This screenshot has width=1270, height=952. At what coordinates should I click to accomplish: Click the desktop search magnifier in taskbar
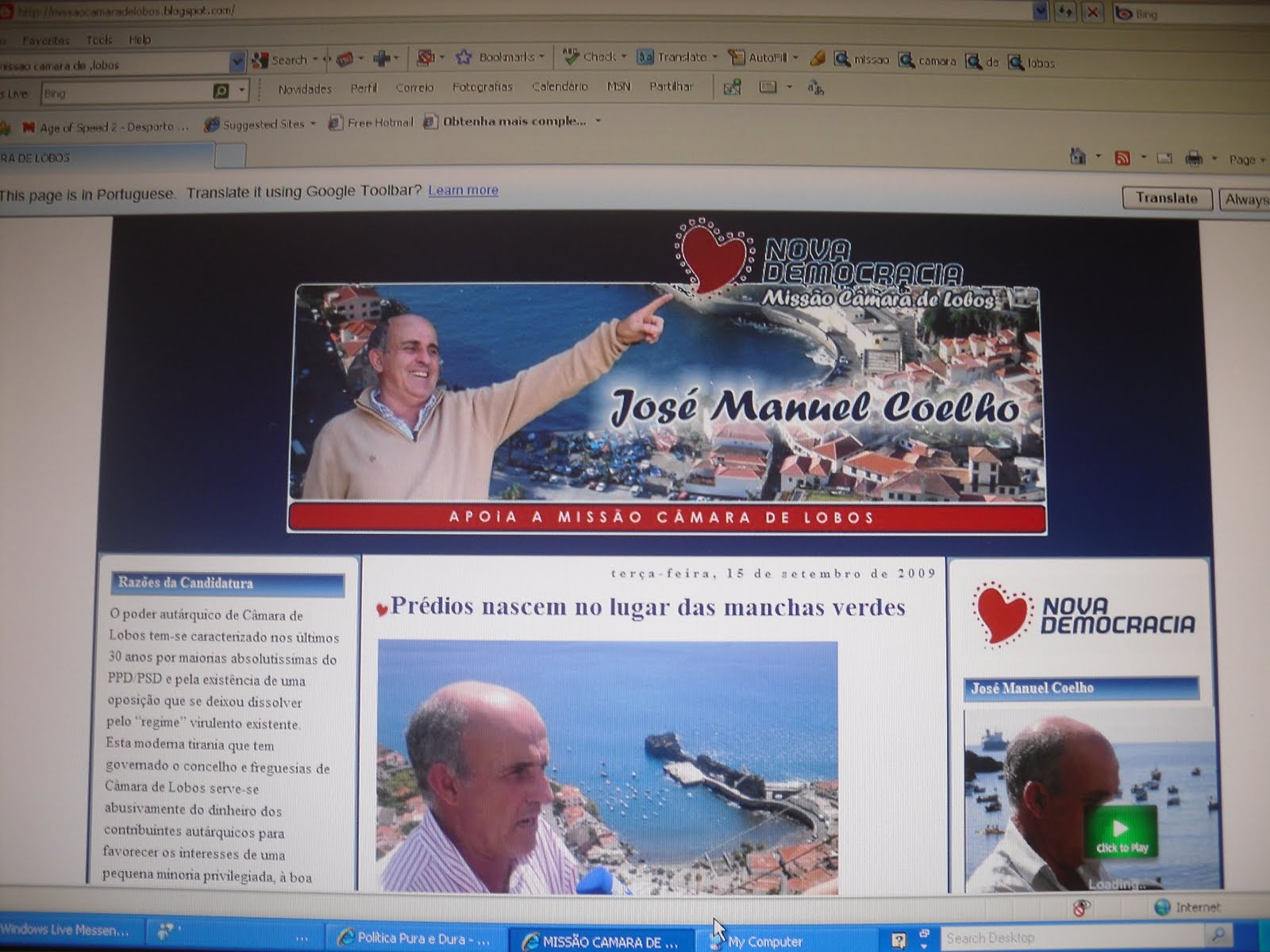click(x=1219, y=935)
